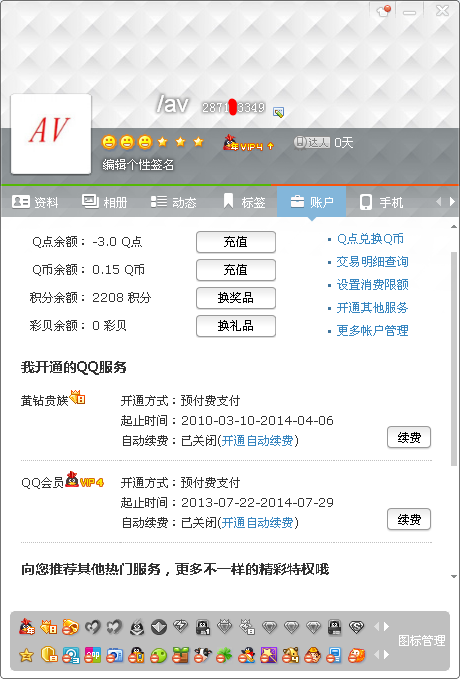Select the 标签 tab
Image resolution: width=460 pixels, height=679 pixels.
click(x=244, y=202)
